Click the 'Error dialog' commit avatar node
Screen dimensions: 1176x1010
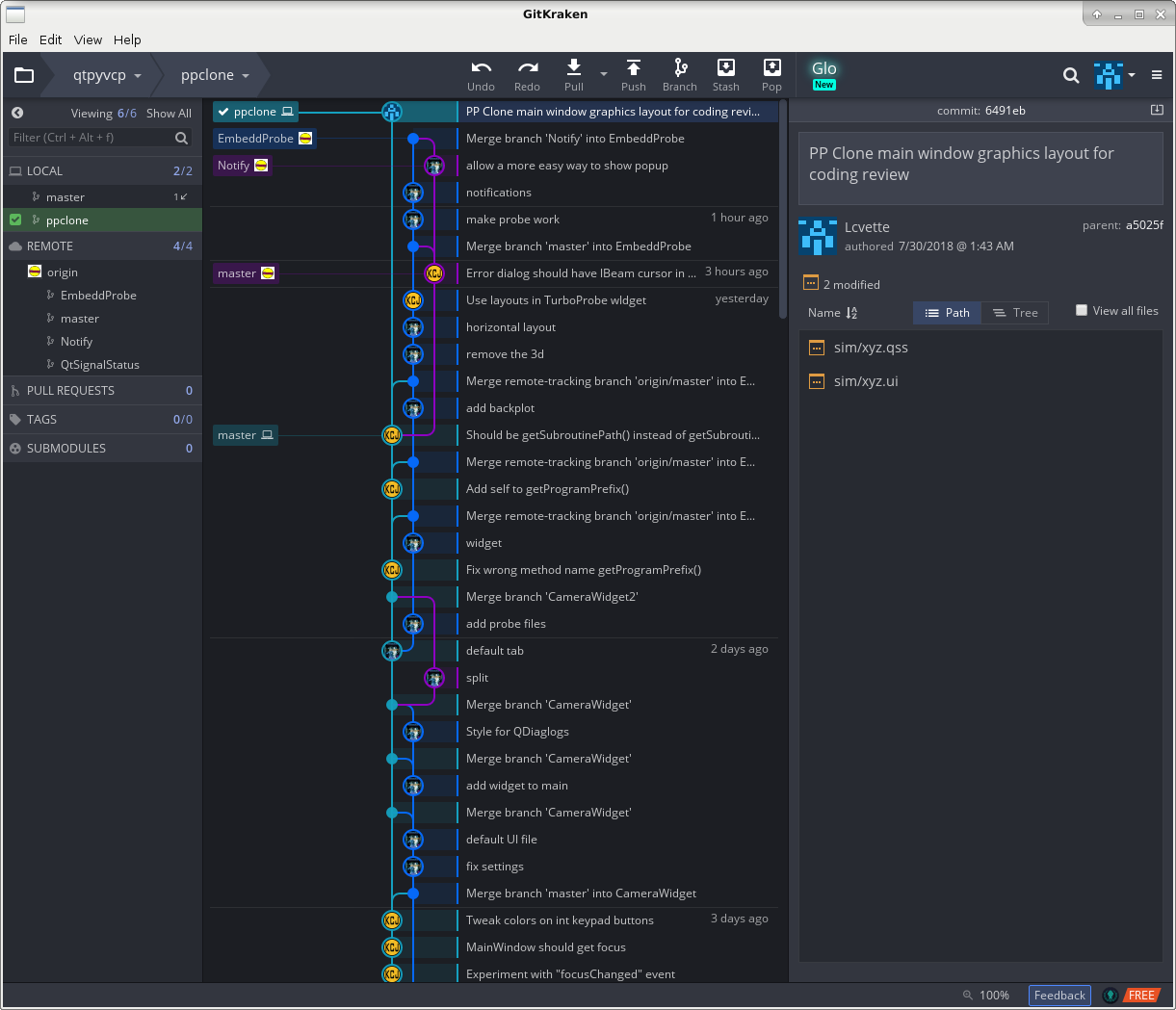[434, 273]
